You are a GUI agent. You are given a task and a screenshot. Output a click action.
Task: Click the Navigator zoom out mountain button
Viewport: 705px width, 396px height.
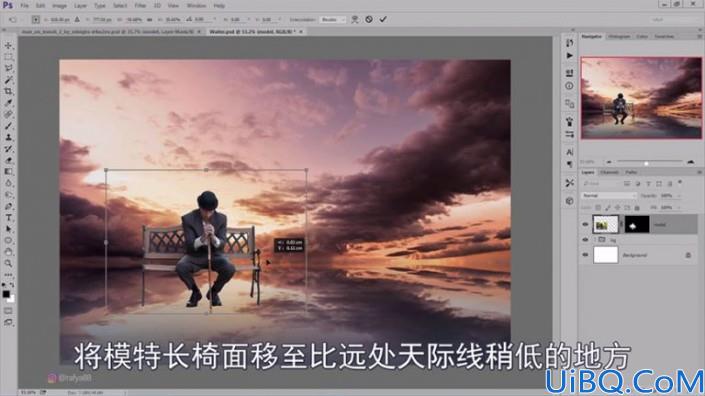pyautogui.click(x=609, y=162)
